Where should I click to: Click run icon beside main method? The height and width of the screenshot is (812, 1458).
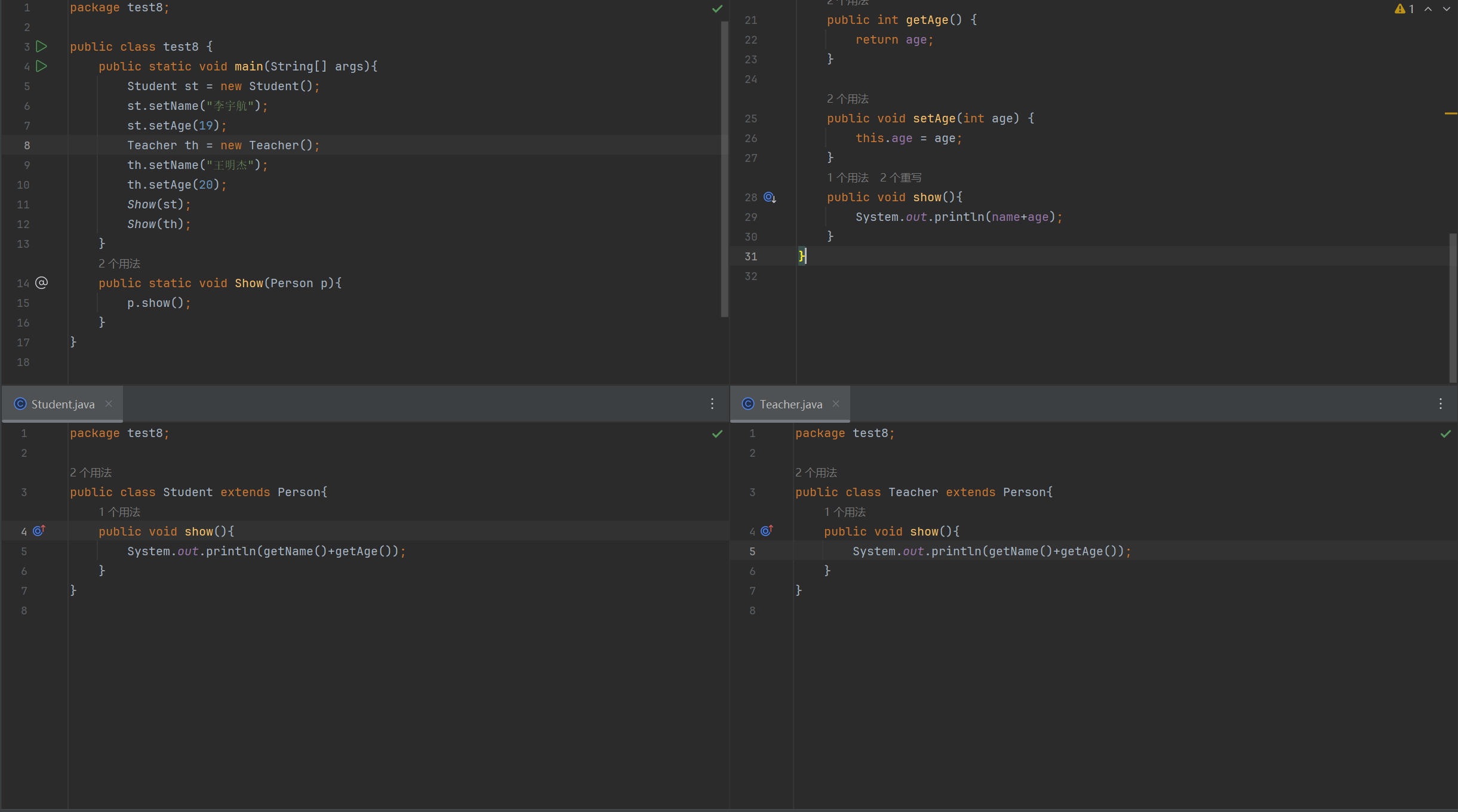[41, 66]
